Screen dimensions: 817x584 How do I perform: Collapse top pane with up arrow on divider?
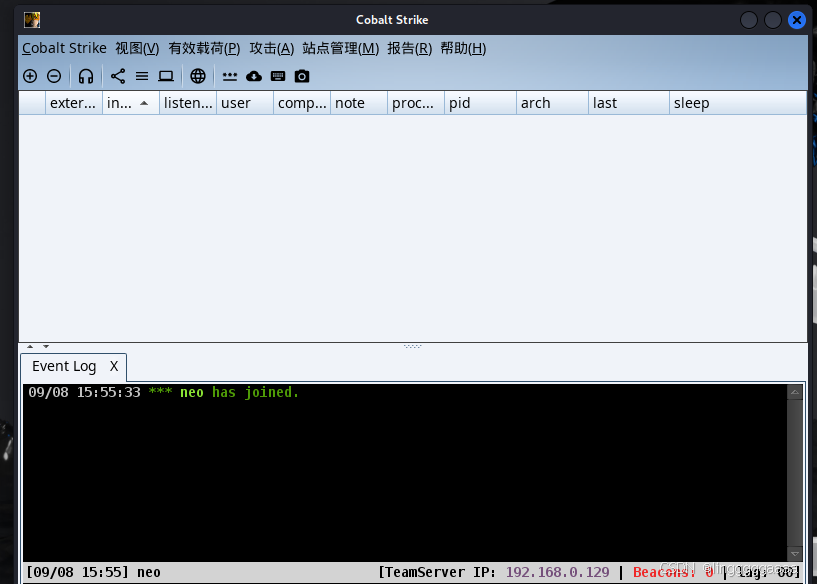30,346
